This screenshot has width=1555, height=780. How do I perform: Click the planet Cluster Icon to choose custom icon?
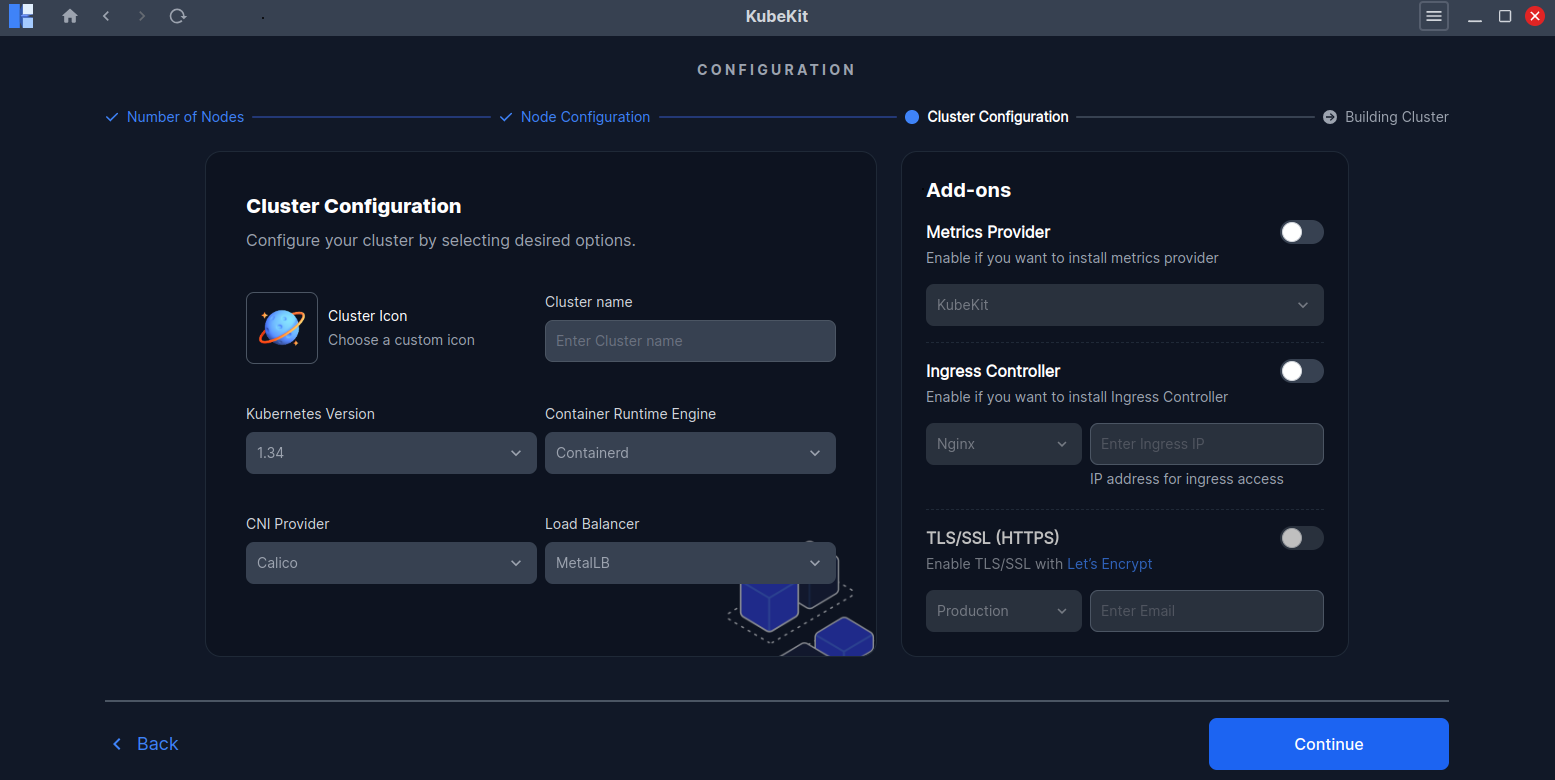(281, 327)
